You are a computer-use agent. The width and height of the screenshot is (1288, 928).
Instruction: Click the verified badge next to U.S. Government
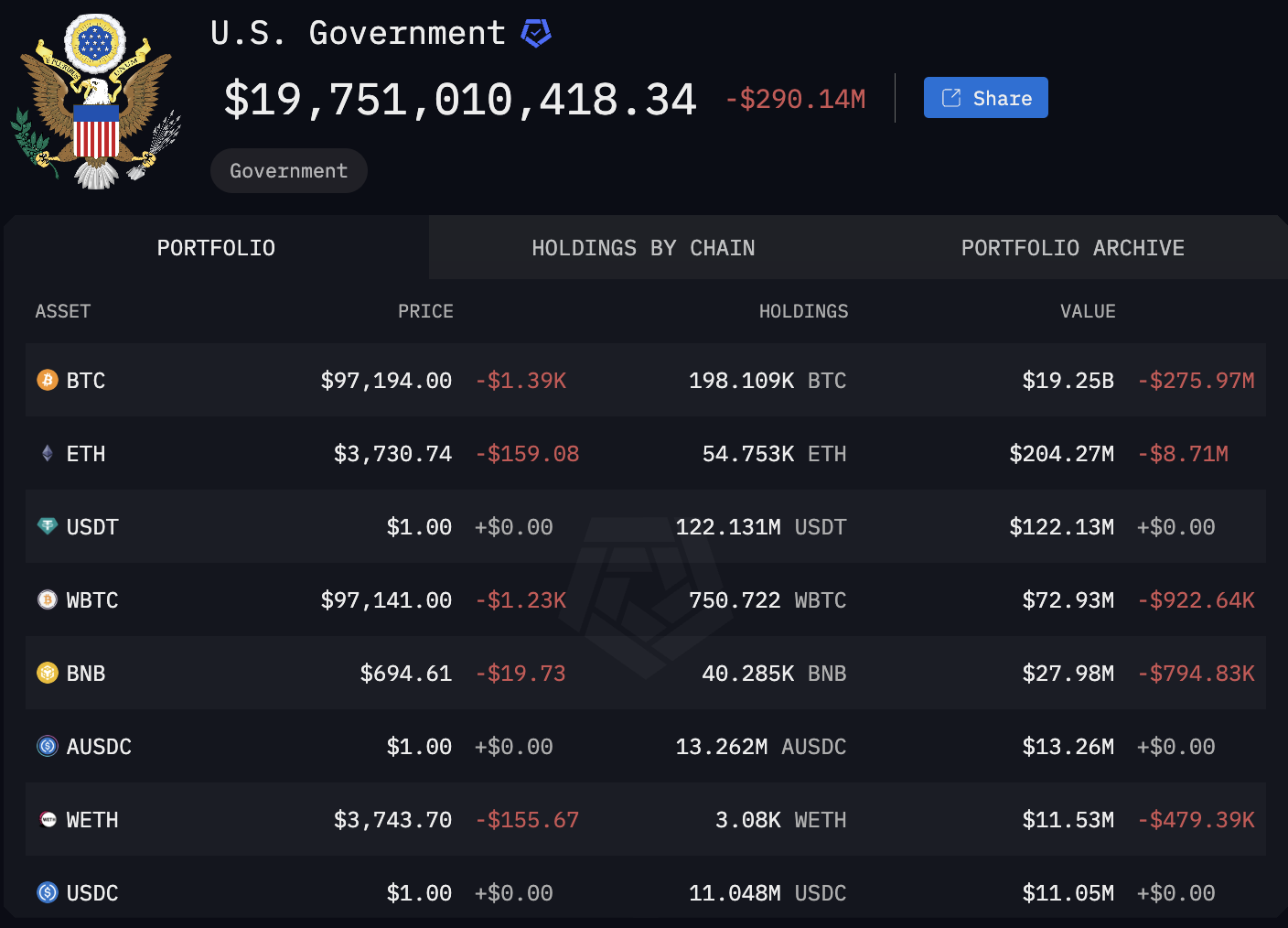536,34
